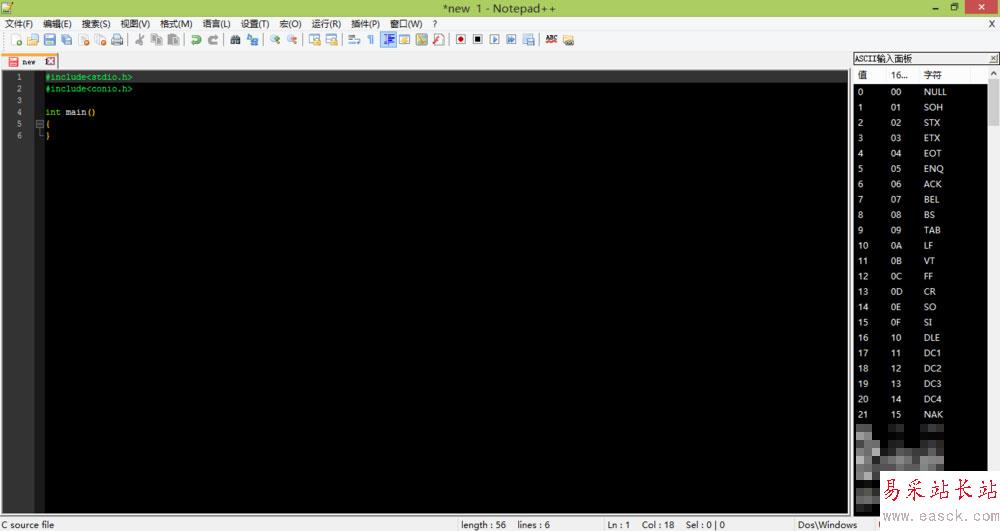Redo the last undone edit
Screen dimensions: 1000x531
tap(212, 40)
